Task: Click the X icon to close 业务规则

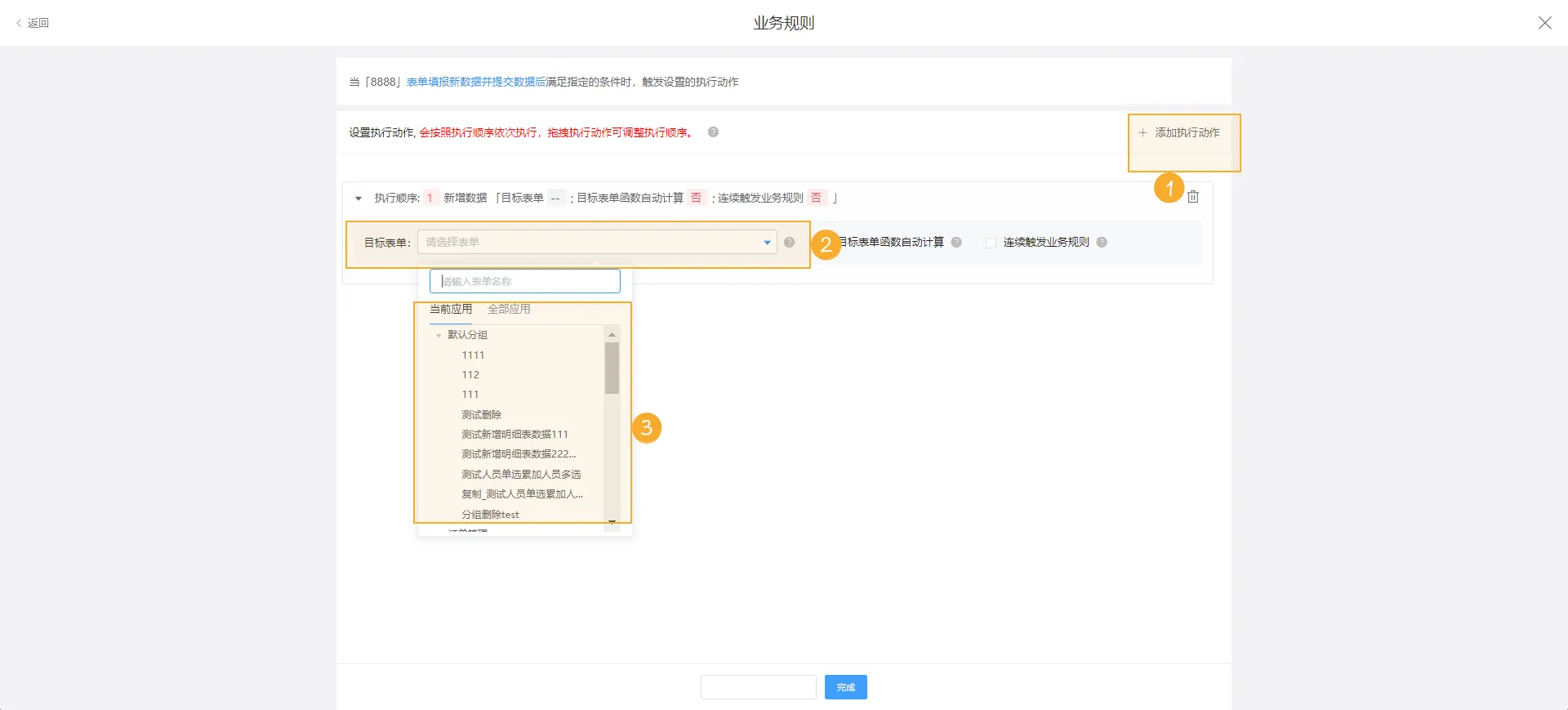Action: [1544, 23]
